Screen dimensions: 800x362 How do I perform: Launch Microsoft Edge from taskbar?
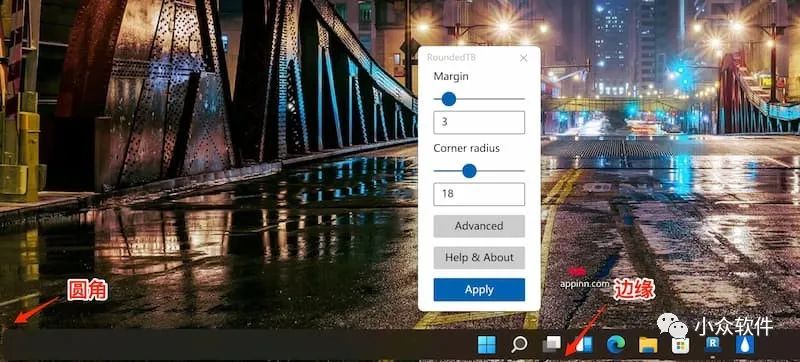pos(616,345)
